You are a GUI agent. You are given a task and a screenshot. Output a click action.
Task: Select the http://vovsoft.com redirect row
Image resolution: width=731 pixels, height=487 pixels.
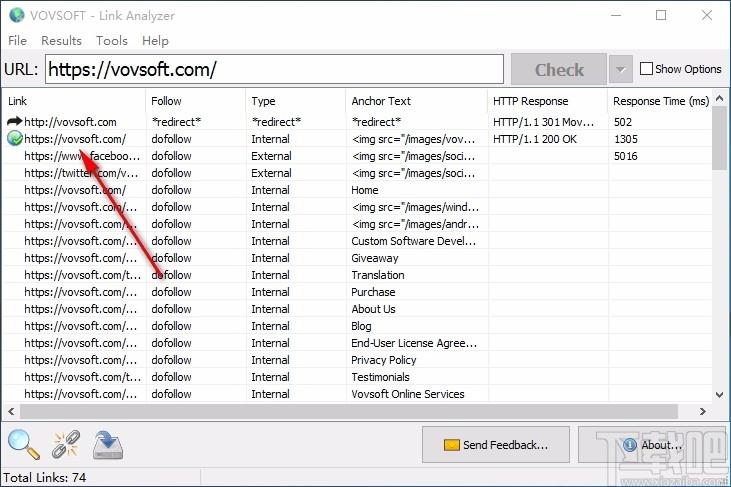click(x=357, y=122)
